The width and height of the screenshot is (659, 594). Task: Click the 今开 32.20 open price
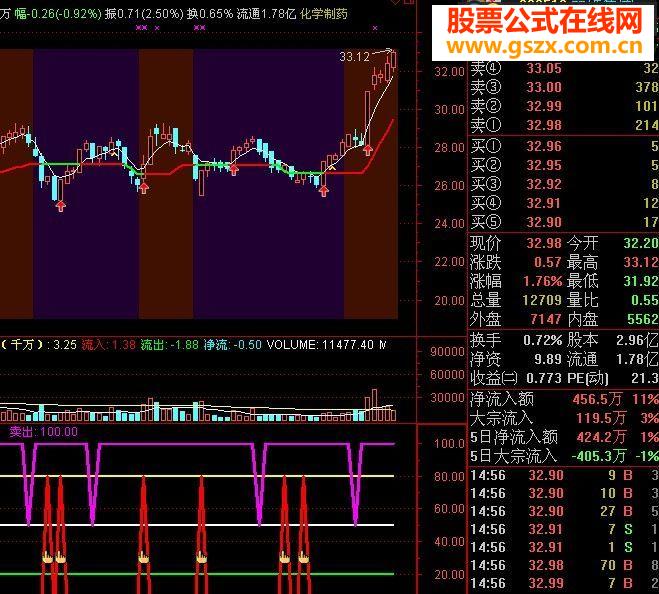[641, 243]
